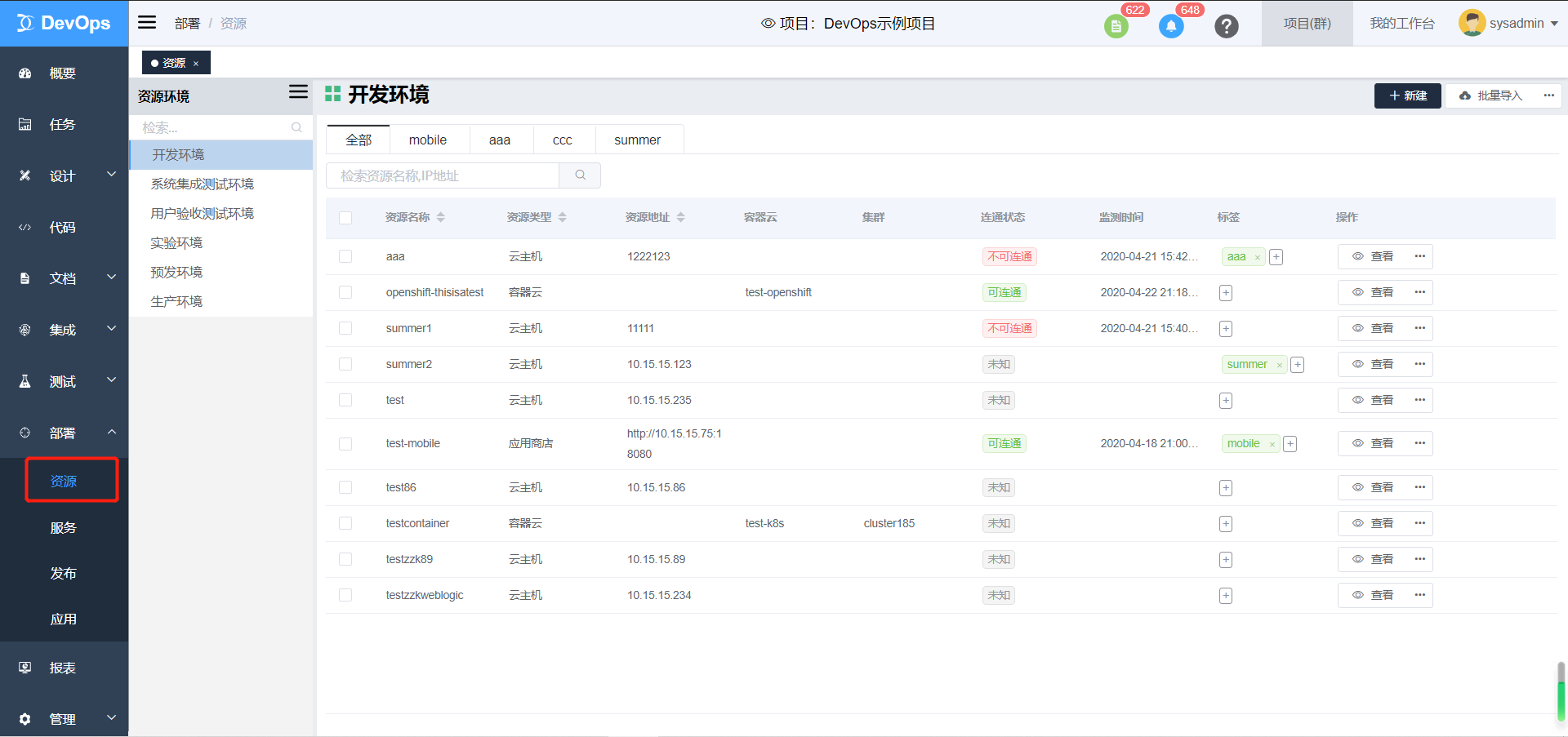Check the testcontainer row checkbox
1568x737 pixels.
pos(345,523)
